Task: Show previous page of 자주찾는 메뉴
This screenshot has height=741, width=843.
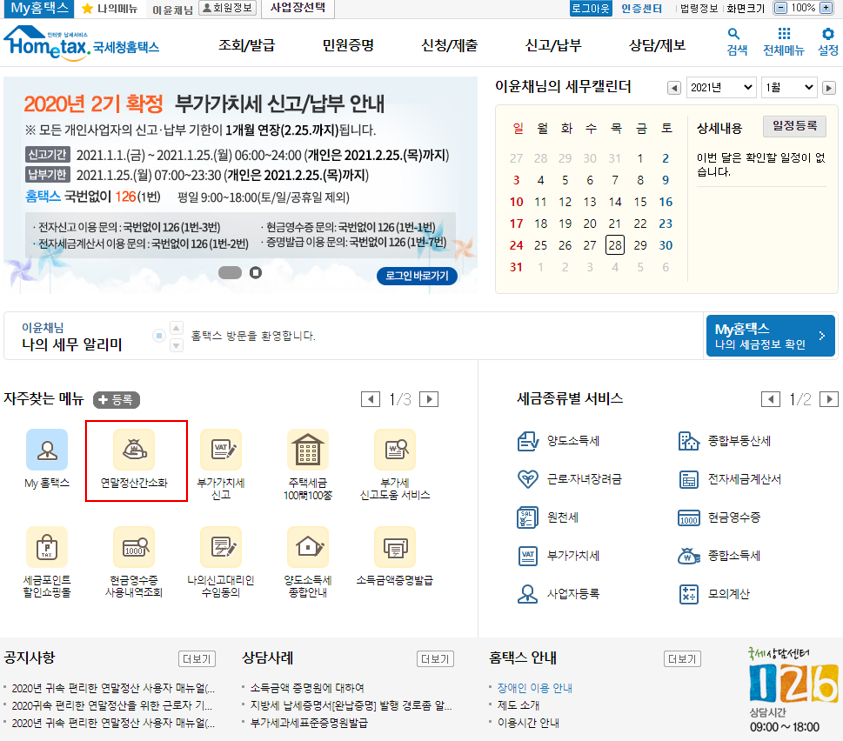Action: tap(370, 399)
